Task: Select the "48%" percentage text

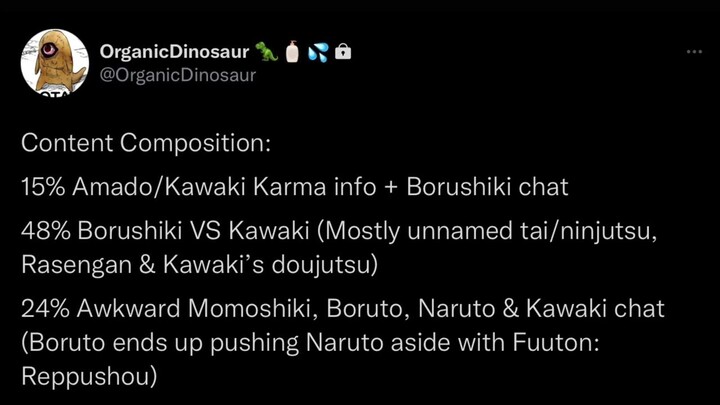Action: 45,231
